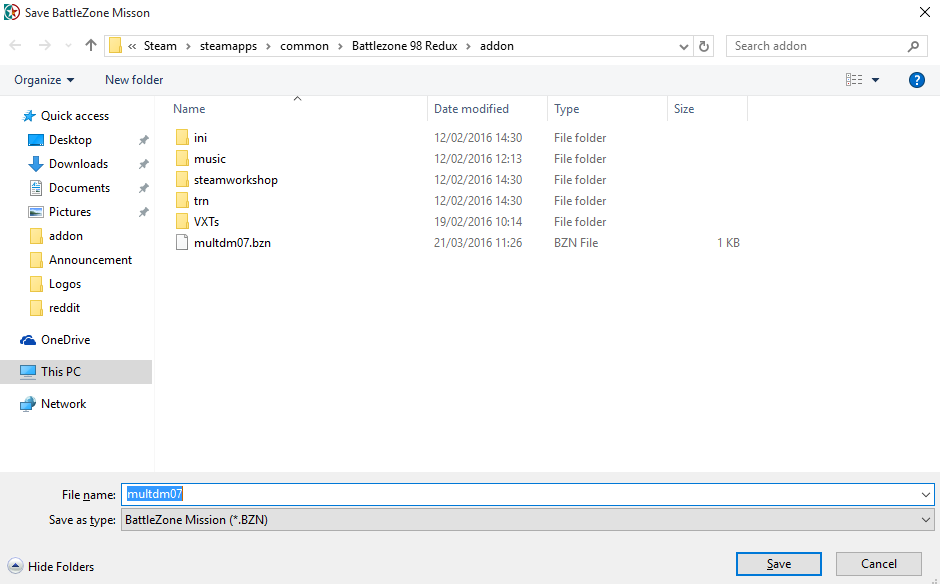Click the Forward navigation arrow
This screenshot has width=940, height=584.
click(x=44, y=46)
